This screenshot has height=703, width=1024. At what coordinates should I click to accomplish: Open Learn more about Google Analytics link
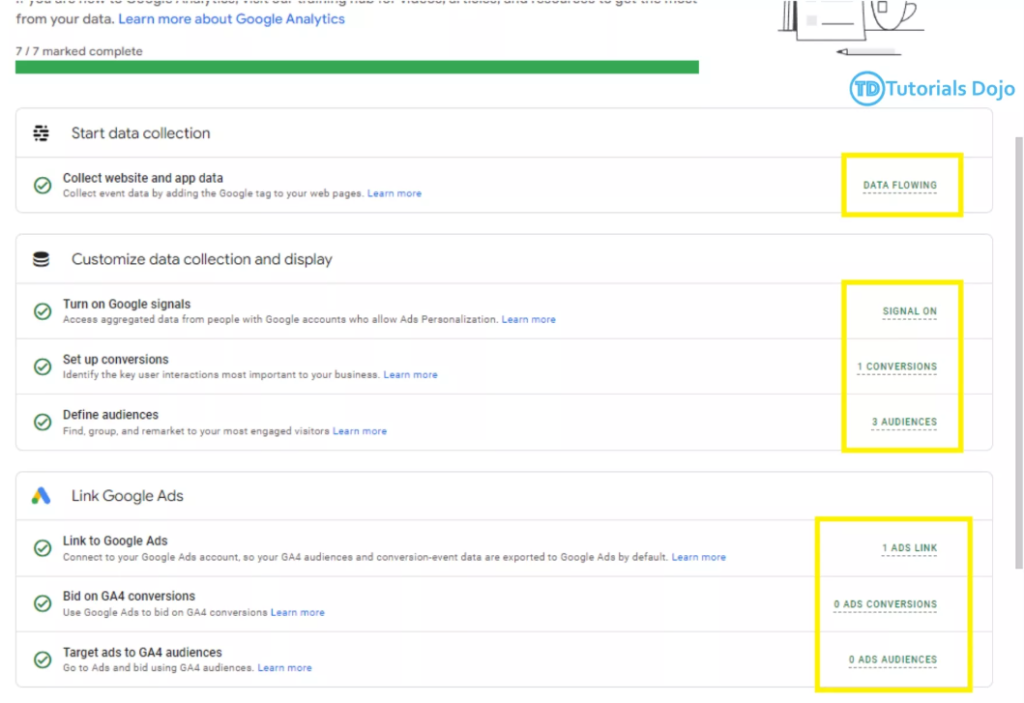231,19
